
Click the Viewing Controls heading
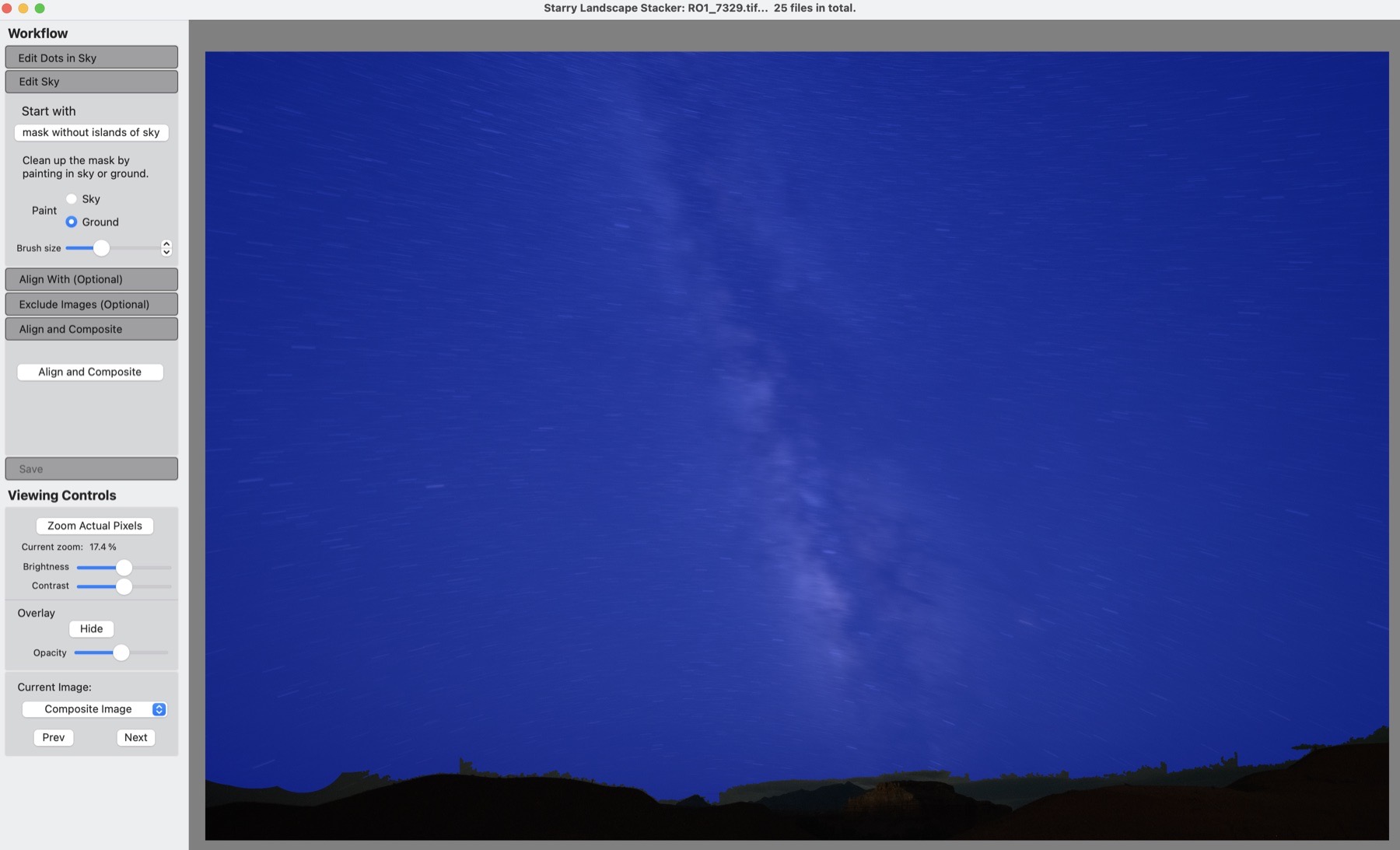[62, 495]
